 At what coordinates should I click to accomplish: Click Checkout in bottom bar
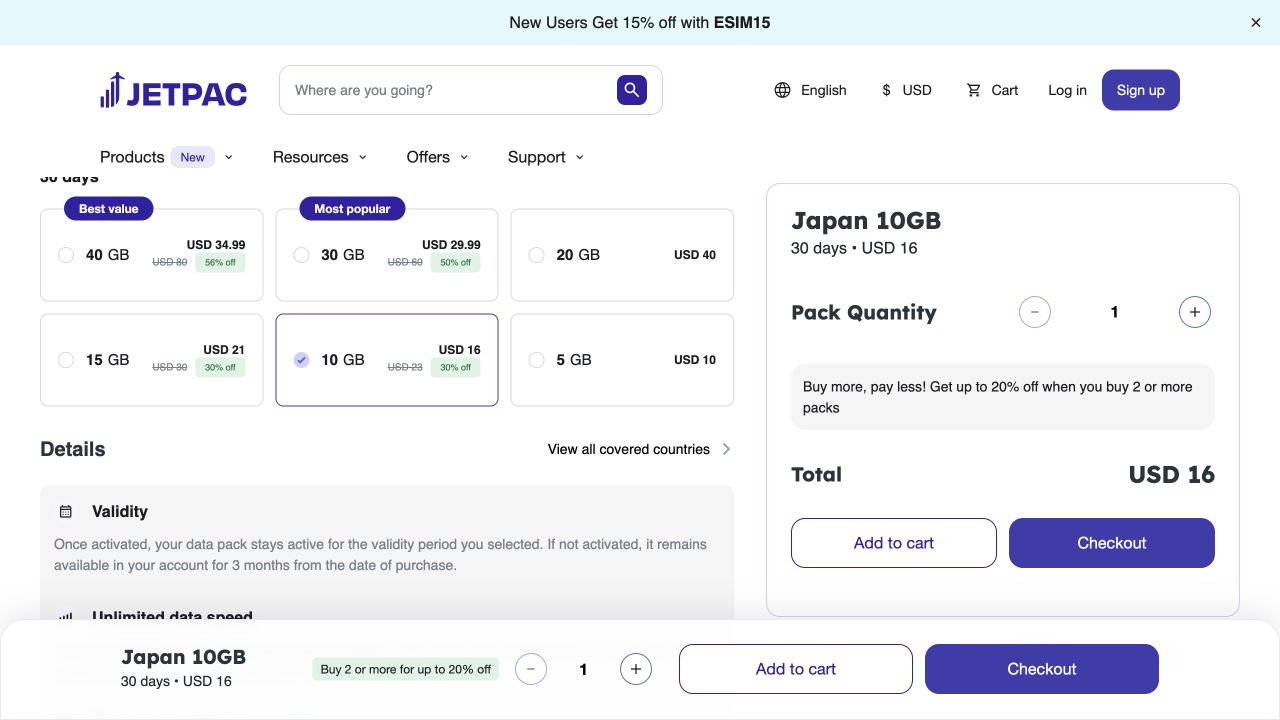pos(1042,669)
